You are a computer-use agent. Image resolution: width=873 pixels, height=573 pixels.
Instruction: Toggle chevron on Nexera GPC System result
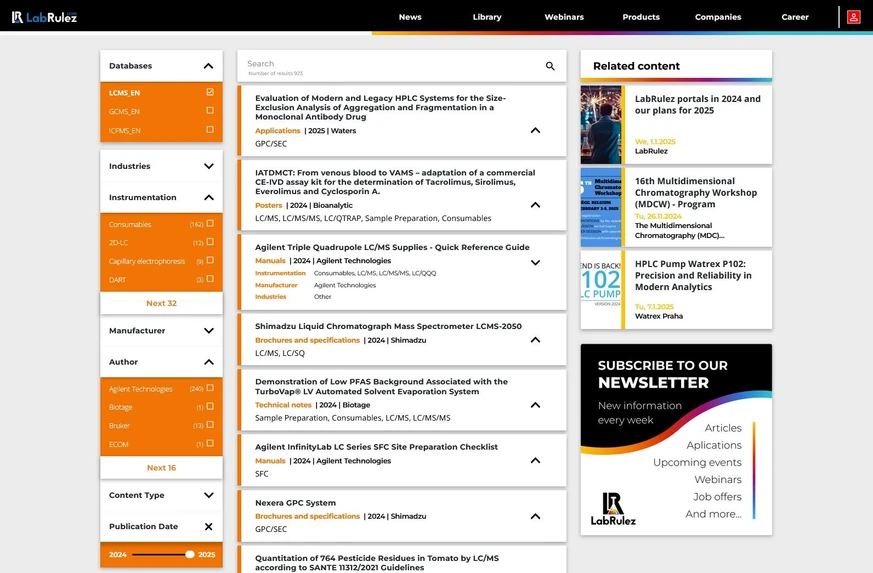point(535,516)
